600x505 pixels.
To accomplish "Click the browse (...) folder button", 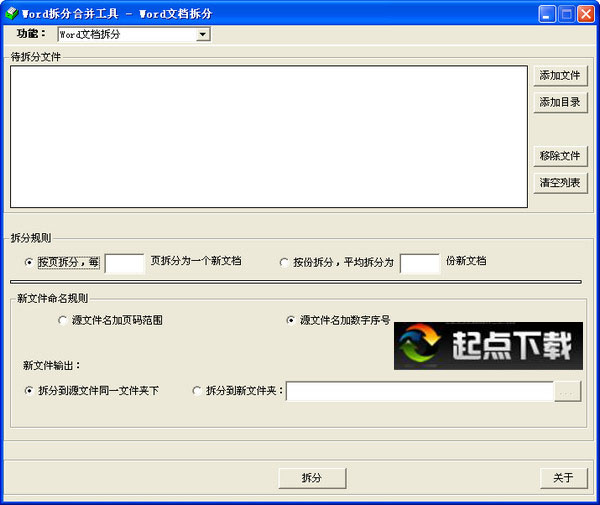I will point(568,391).
